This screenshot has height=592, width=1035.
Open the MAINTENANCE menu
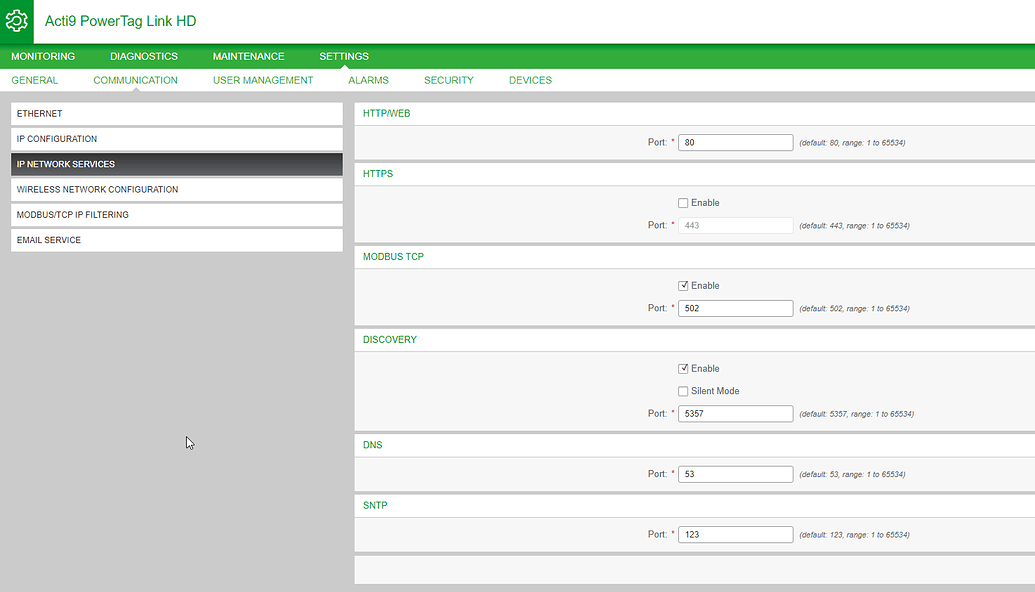pos(248,56)
